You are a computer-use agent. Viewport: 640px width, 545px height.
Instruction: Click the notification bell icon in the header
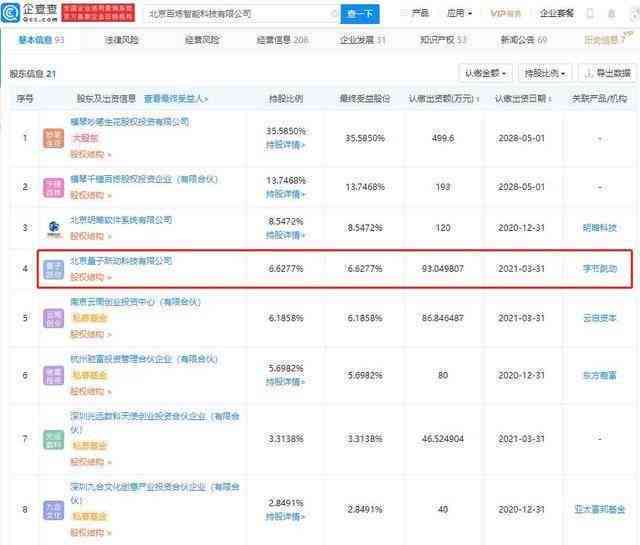[x=611, y=13]
